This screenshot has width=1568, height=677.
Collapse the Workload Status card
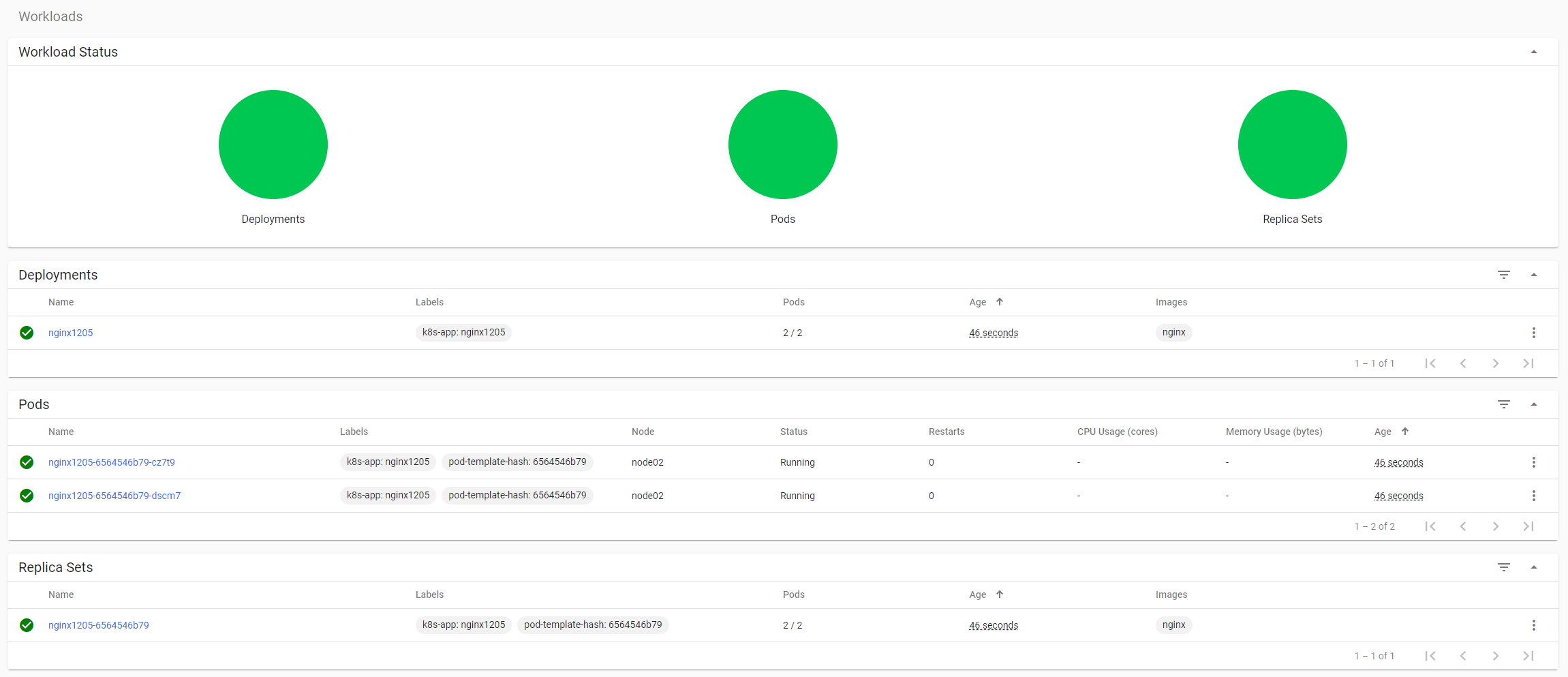pyautogui.click(x=1533, y=52)
